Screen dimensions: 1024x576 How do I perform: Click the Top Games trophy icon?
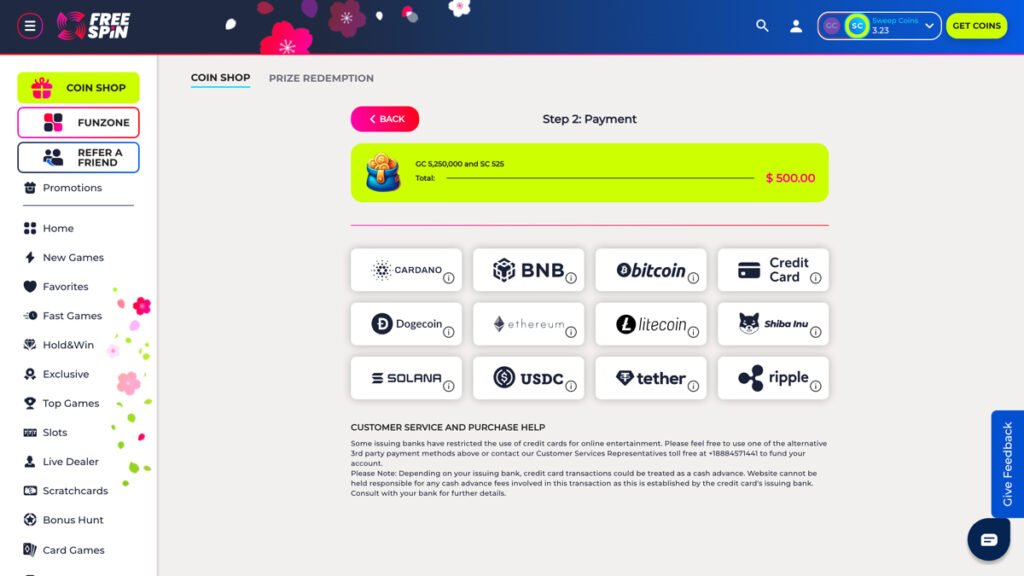[x=30, y=404]
